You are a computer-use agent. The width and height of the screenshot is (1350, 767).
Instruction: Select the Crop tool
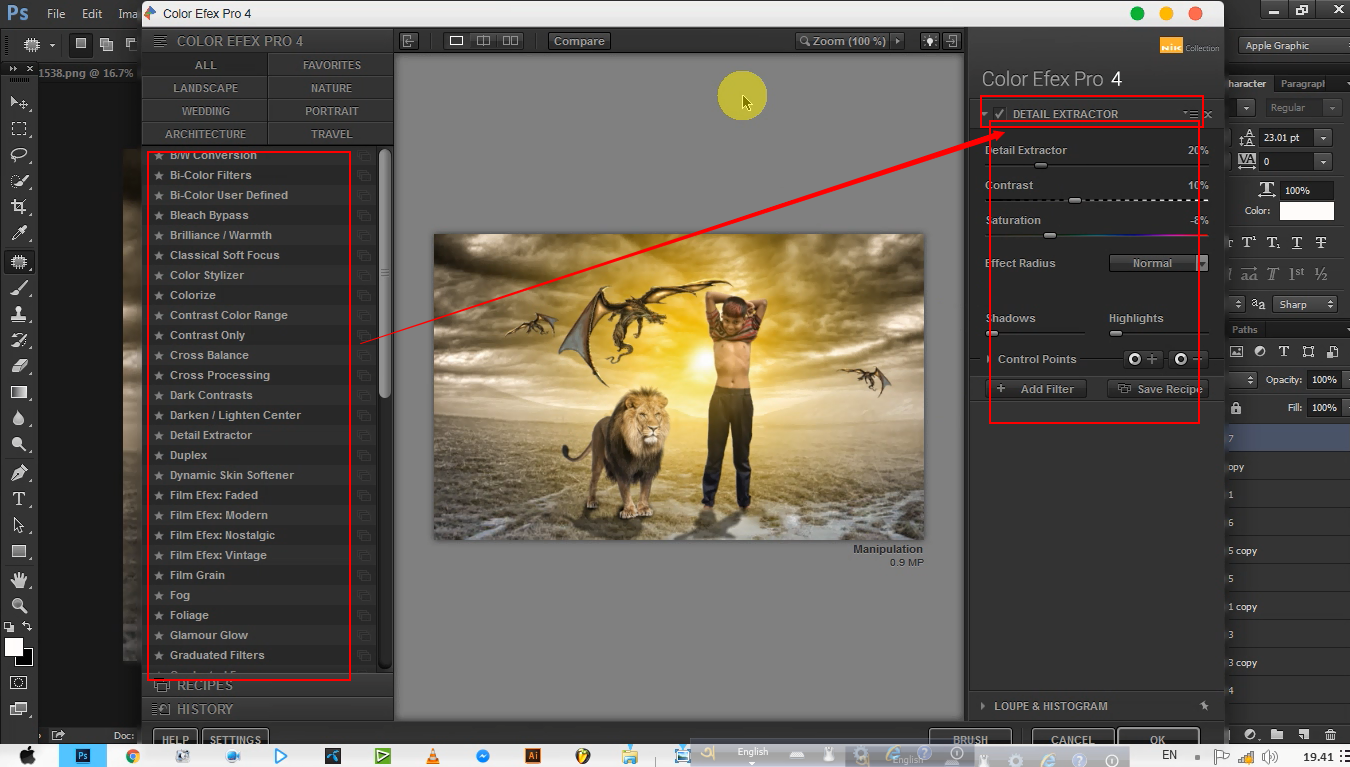click(x=19, y=207)
